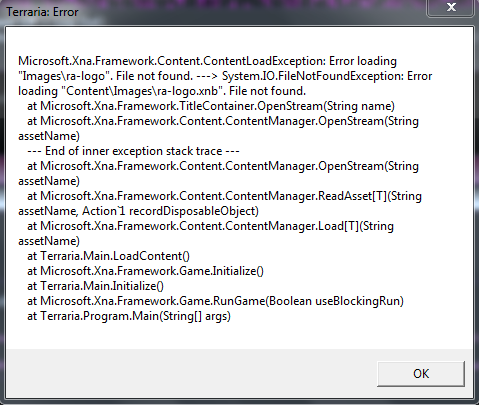Viewport: 479px width, 405px height.
Task: Click the "Terraria: Error" title bar text
Action: coord(42,12)
